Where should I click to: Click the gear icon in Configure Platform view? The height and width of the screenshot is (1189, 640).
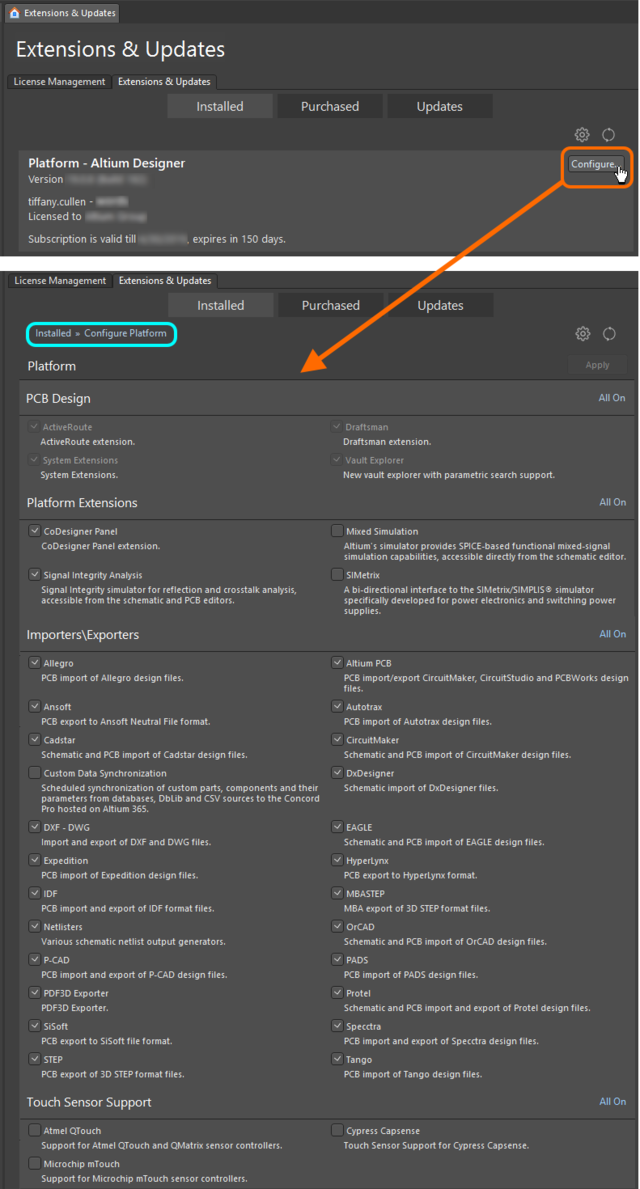582,333
